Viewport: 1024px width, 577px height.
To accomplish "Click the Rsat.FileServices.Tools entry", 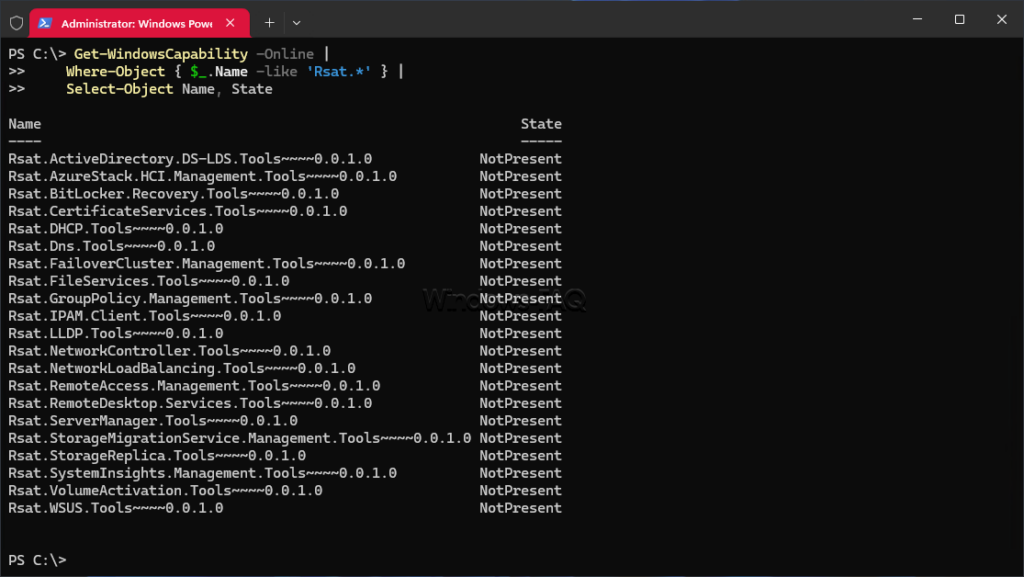I will [149, 281].
